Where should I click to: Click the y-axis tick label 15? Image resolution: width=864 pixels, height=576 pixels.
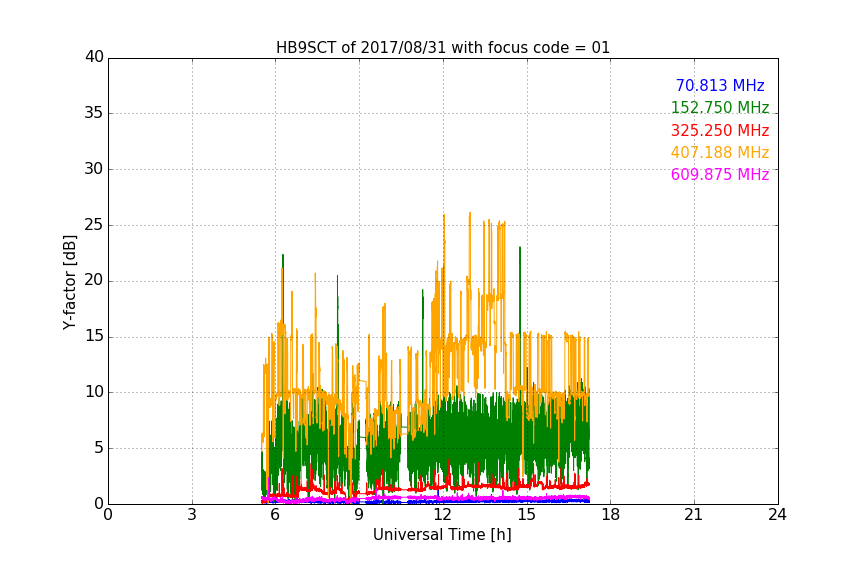94,336
